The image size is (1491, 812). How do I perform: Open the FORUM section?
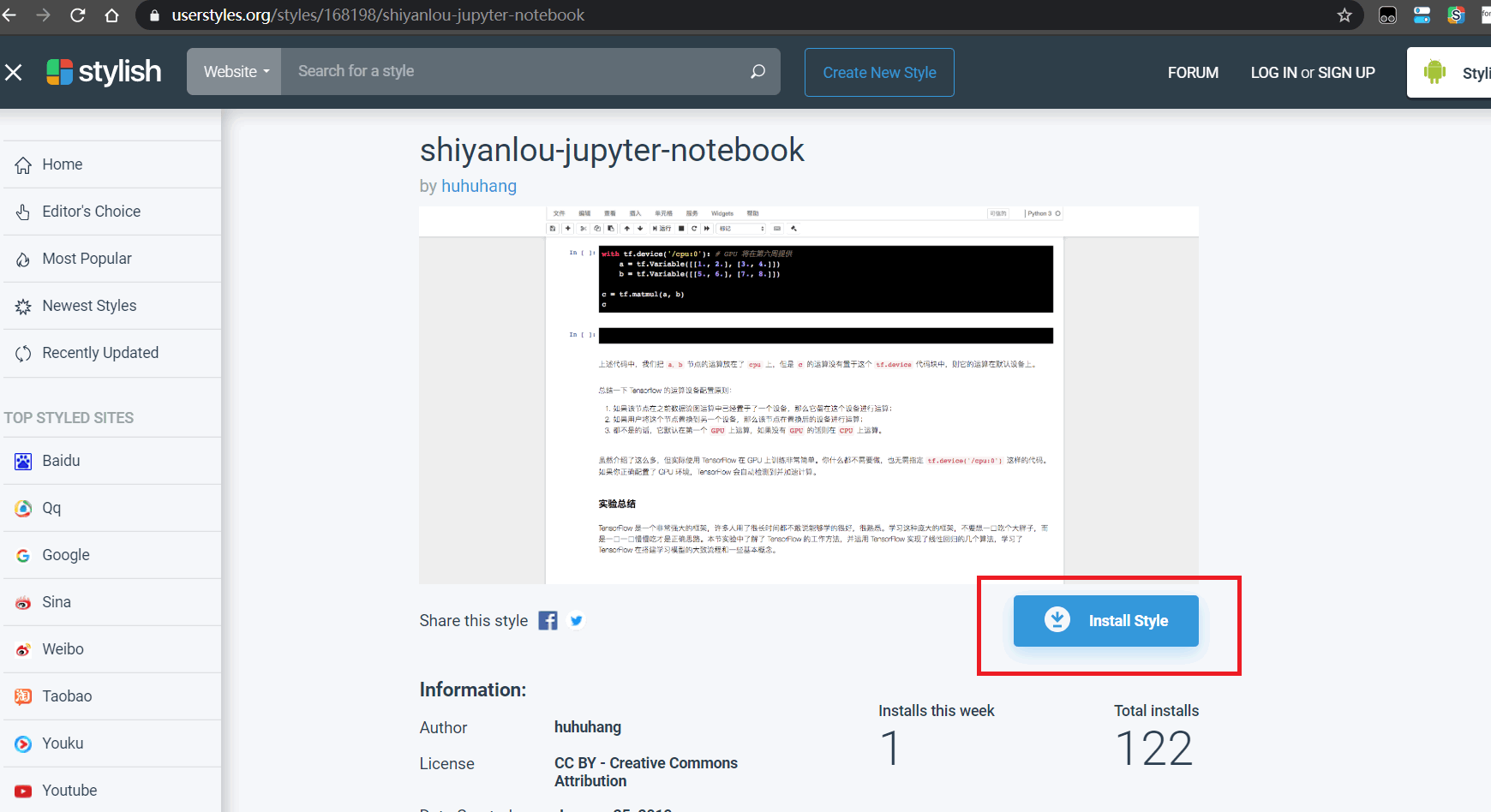tap(1193, 73)
